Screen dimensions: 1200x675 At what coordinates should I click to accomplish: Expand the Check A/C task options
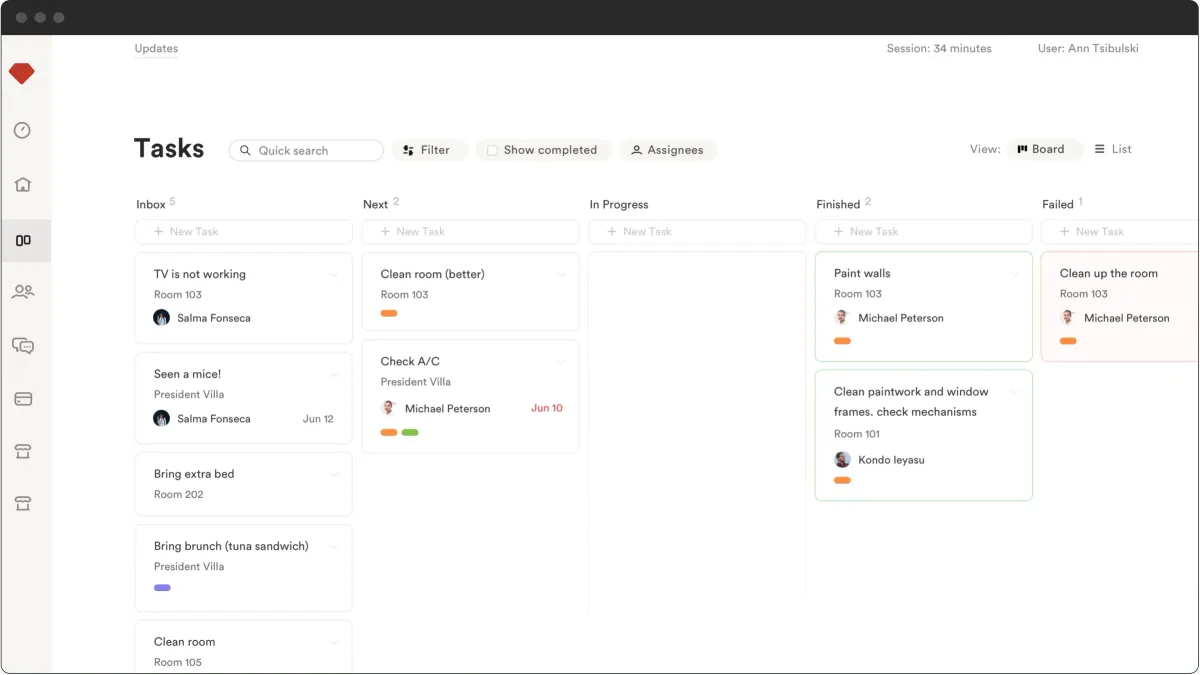pyautogui.click(x=561, y=361)
